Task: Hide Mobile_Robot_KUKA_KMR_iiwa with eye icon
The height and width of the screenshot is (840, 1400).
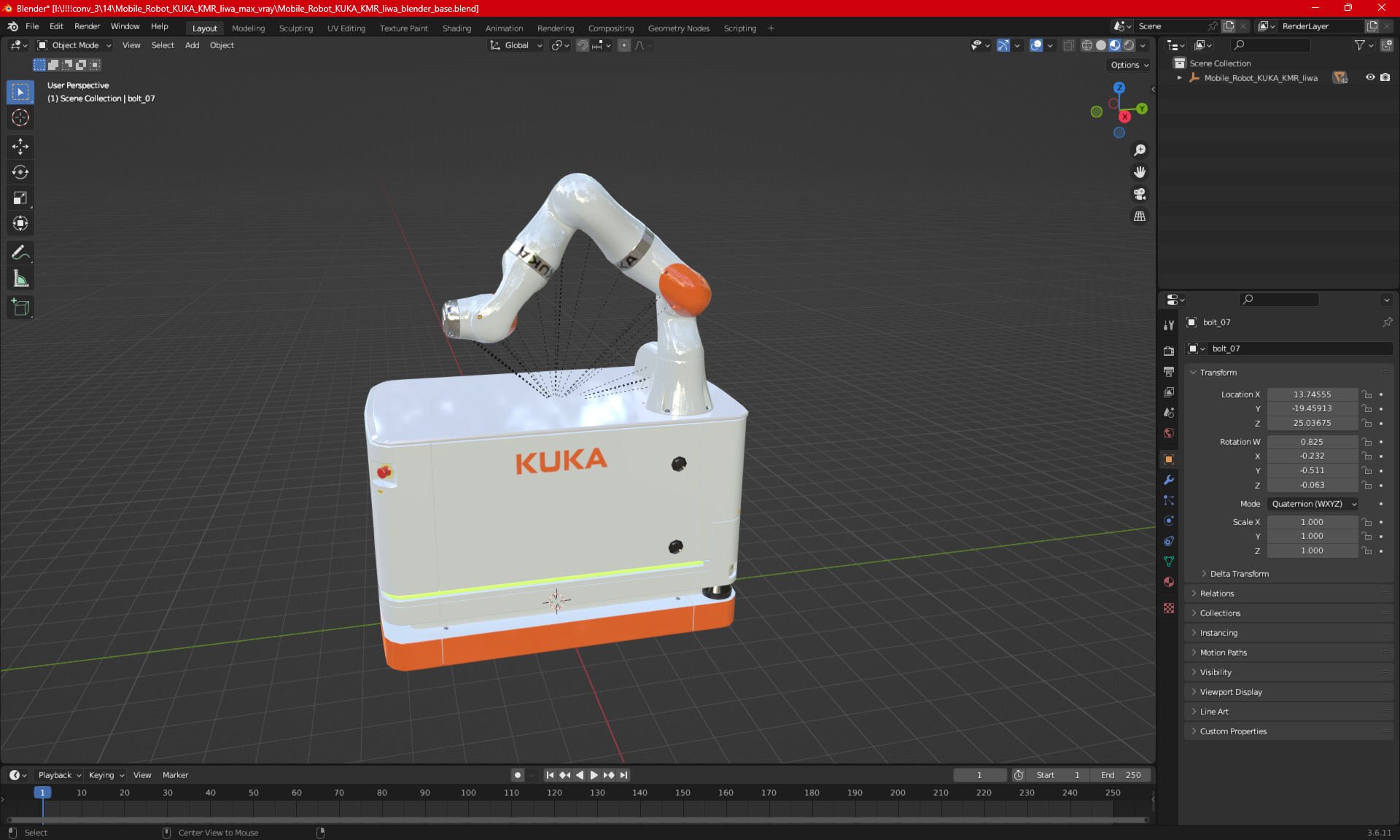Action: (1370, 77)
